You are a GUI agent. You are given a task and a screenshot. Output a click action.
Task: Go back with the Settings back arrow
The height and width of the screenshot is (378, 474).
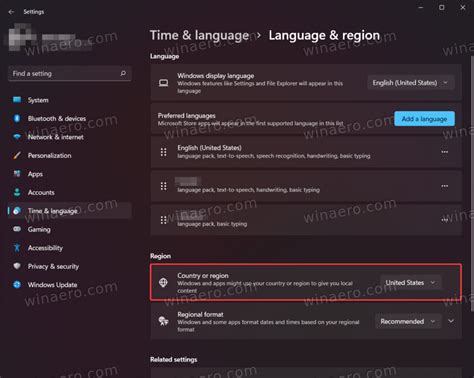pos(11,12)
